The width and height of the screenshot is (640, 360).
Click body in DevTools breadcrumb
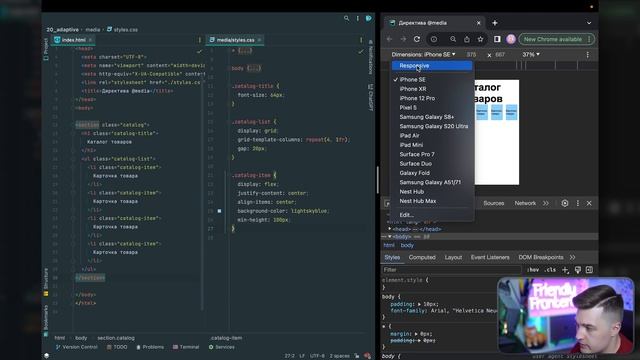coord(407,245)
